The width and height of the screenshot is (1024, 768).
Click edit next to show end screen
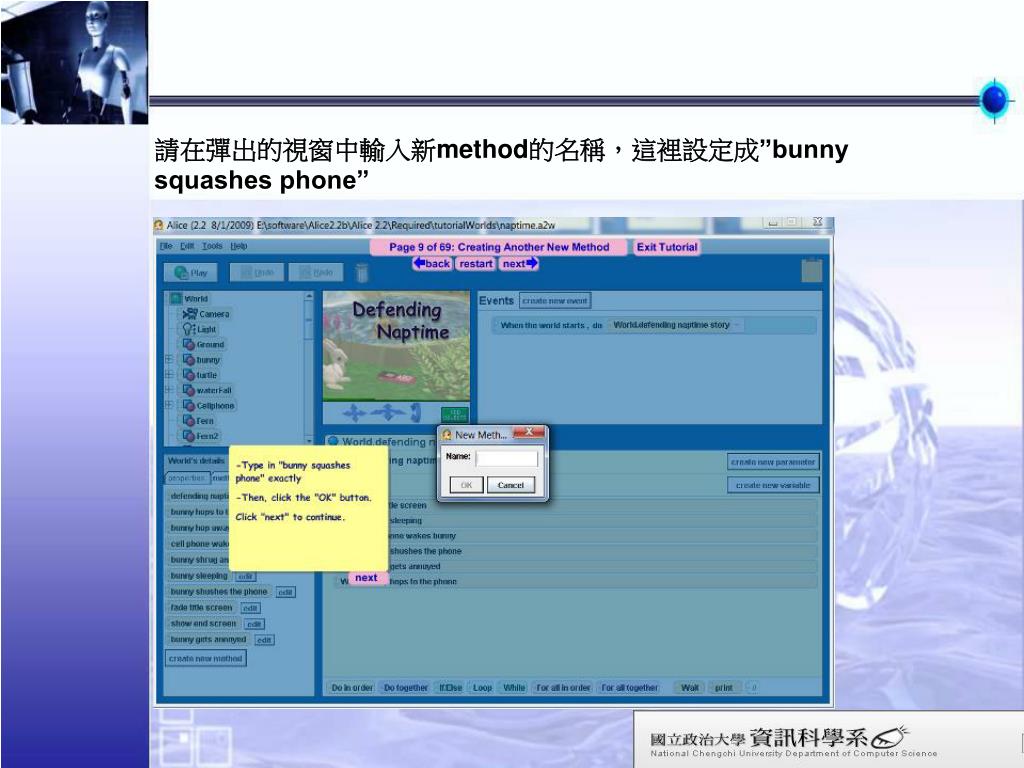(254, 624)
